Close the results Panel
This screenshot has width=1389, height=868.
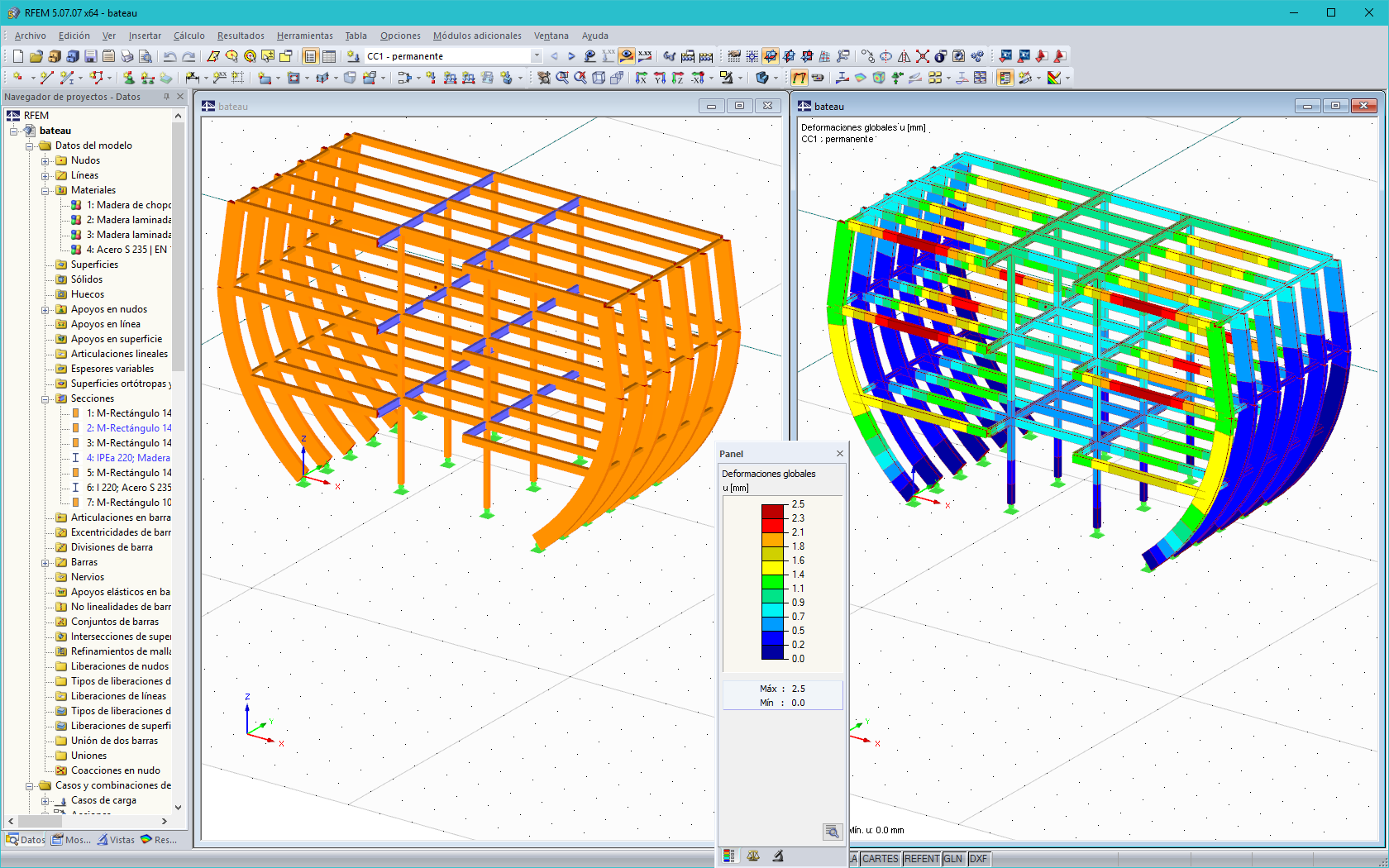[840, 454]
